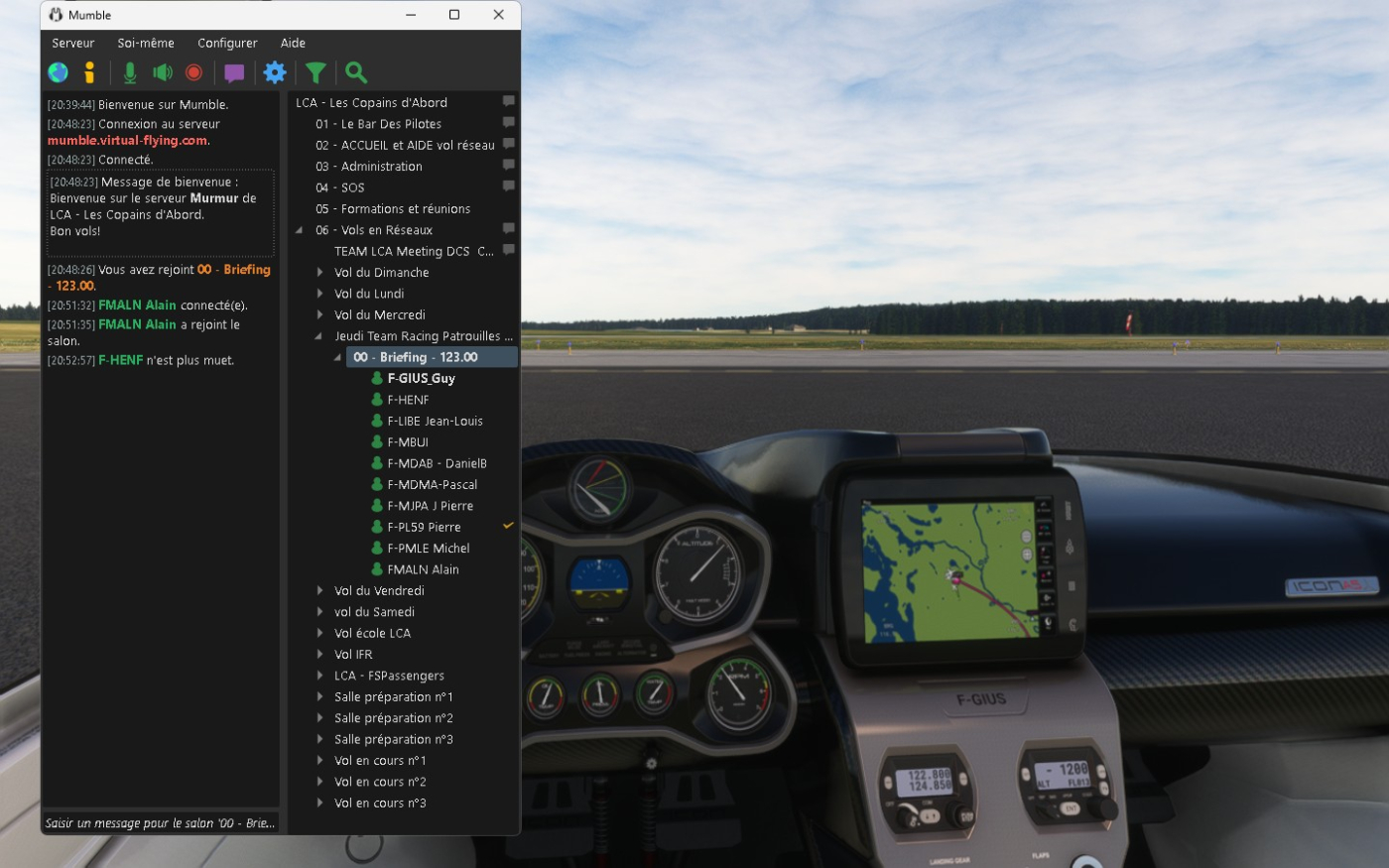Open server information via yellow info icon

pyautogui.click(x=89, y=72)
